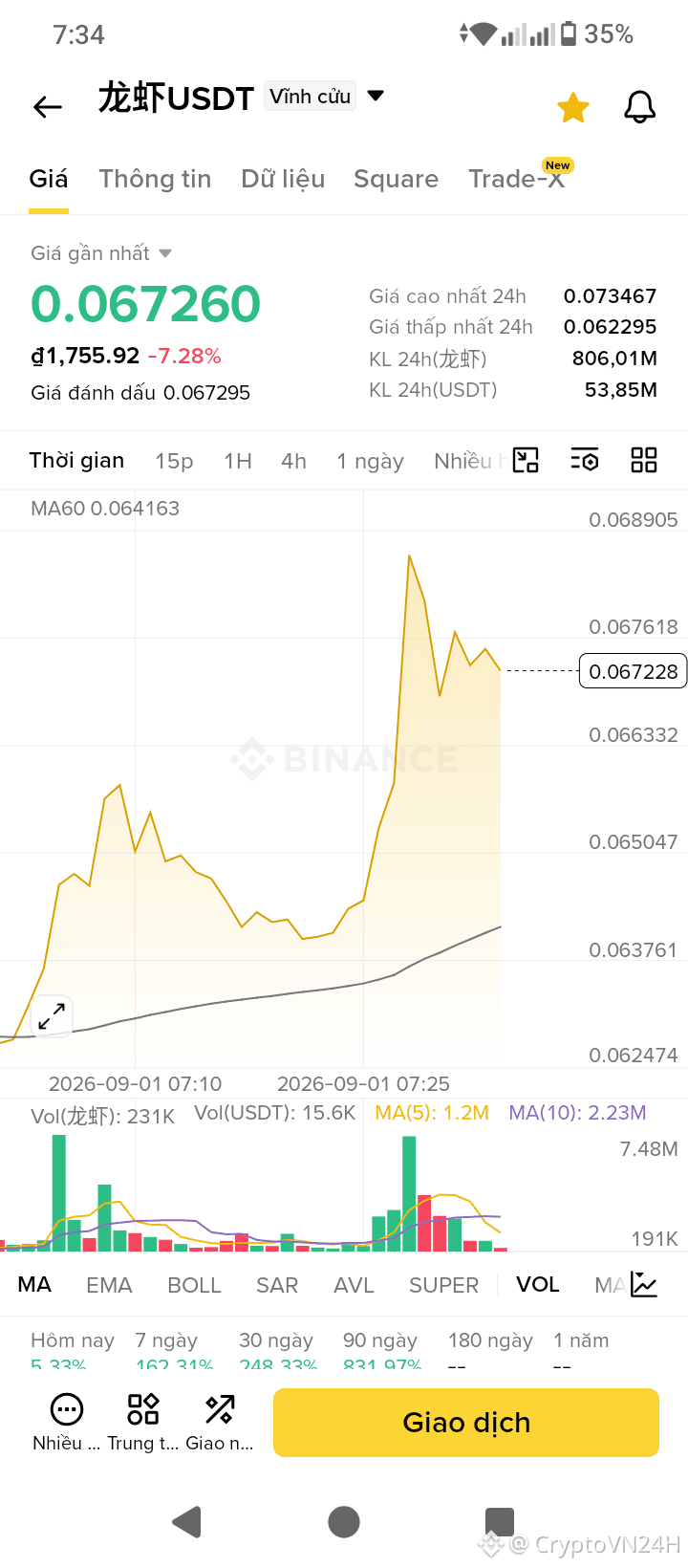Open chart settings list icon
This screenshot has width=688, height=1568.
585,460
